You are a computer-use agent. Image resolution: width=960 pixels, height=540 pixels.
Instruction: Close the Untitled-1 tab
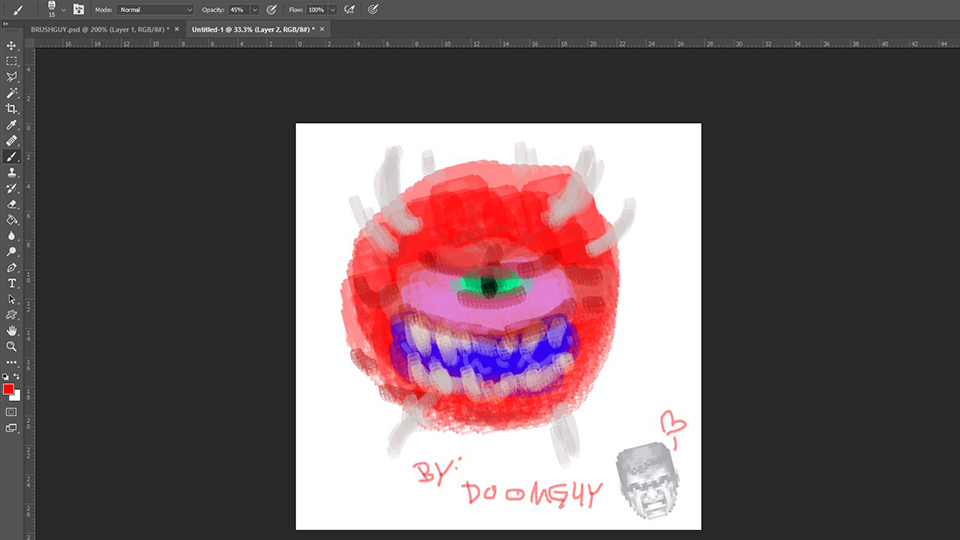point(322,29)
